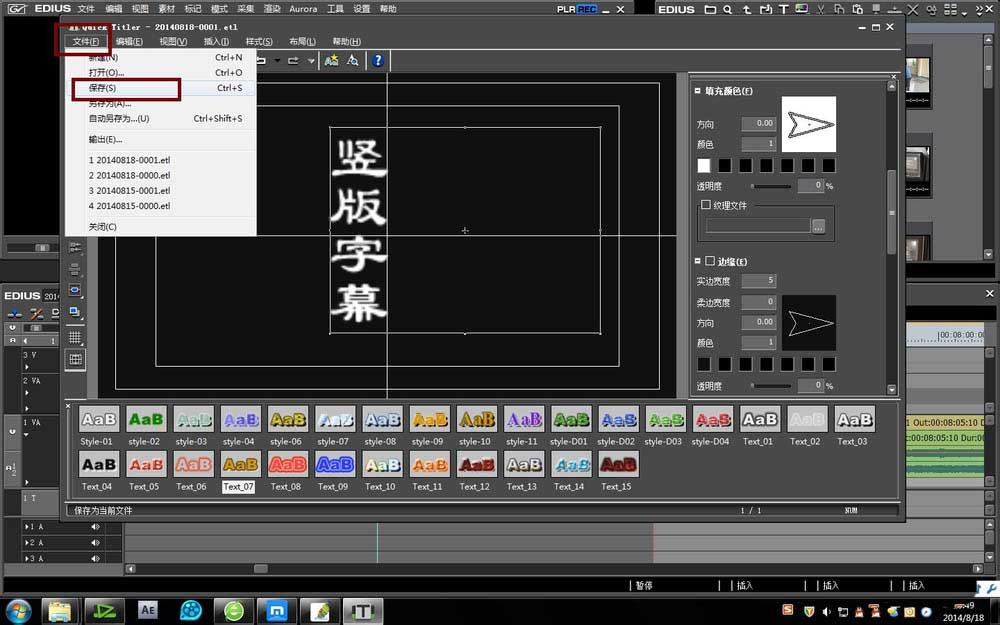Enable the edge (边缘) checkbox
This screenshot has width=1000, height=625.
tap(709, 261)
